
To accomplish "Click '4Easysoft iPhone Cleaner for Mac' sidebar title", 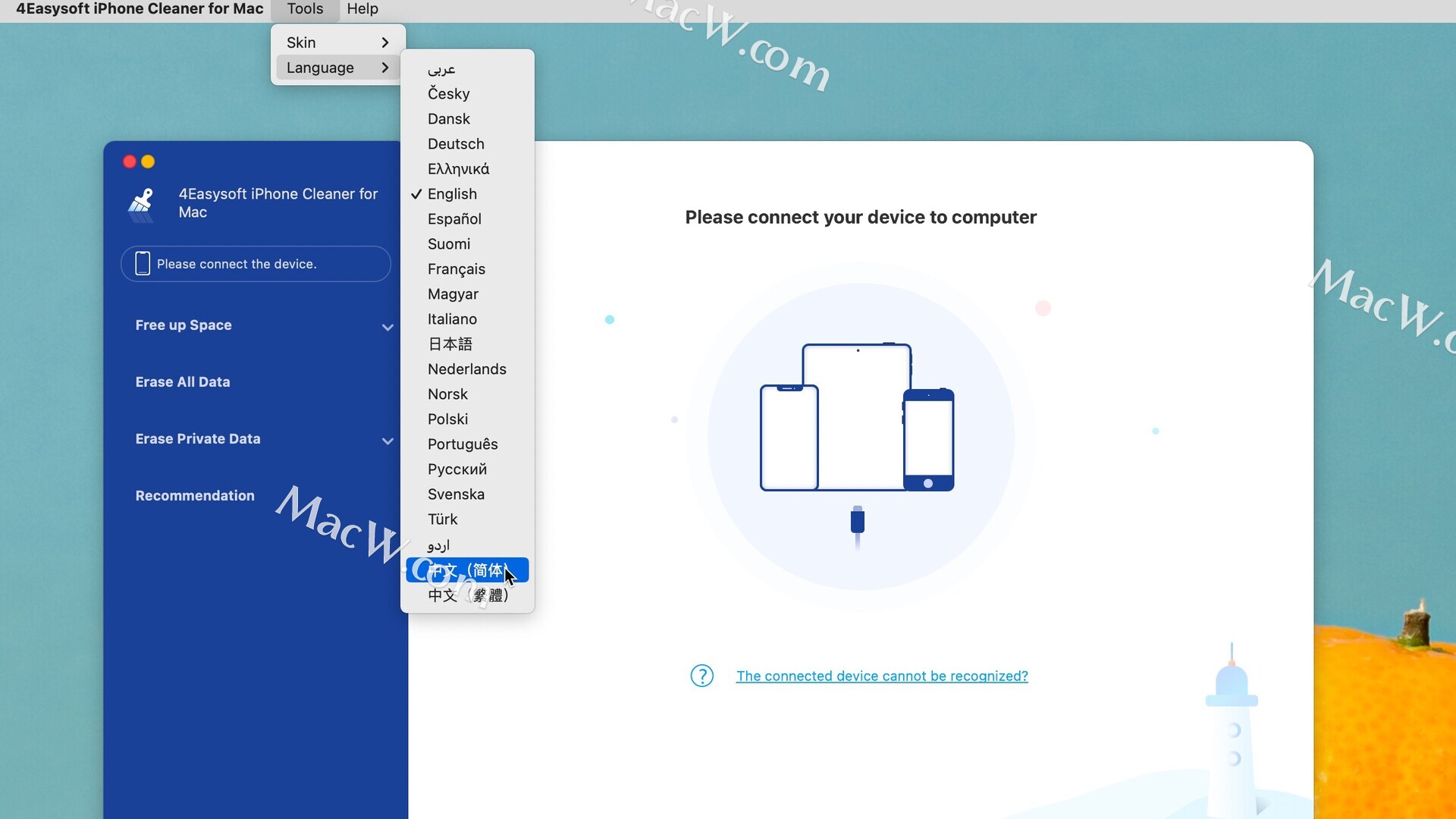I will pyautogui.click(x=278, y=202).
